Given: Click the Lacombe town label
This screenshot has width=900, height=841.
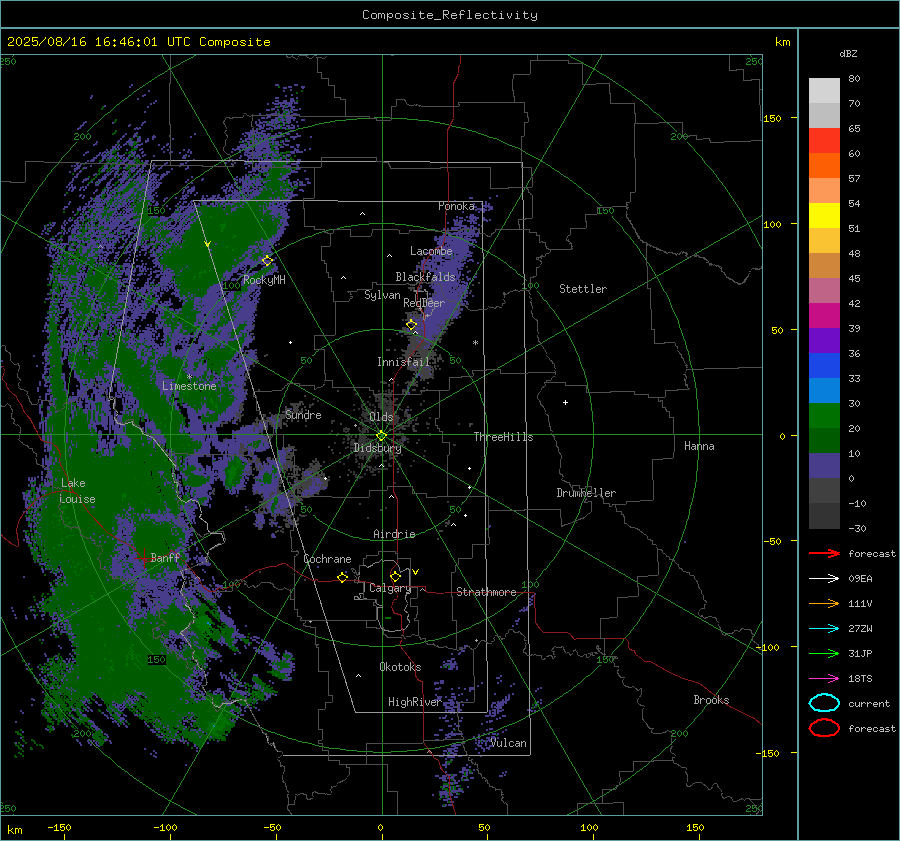Looking at the screenshot, I should pyautogui.click(x=431, y=251).
